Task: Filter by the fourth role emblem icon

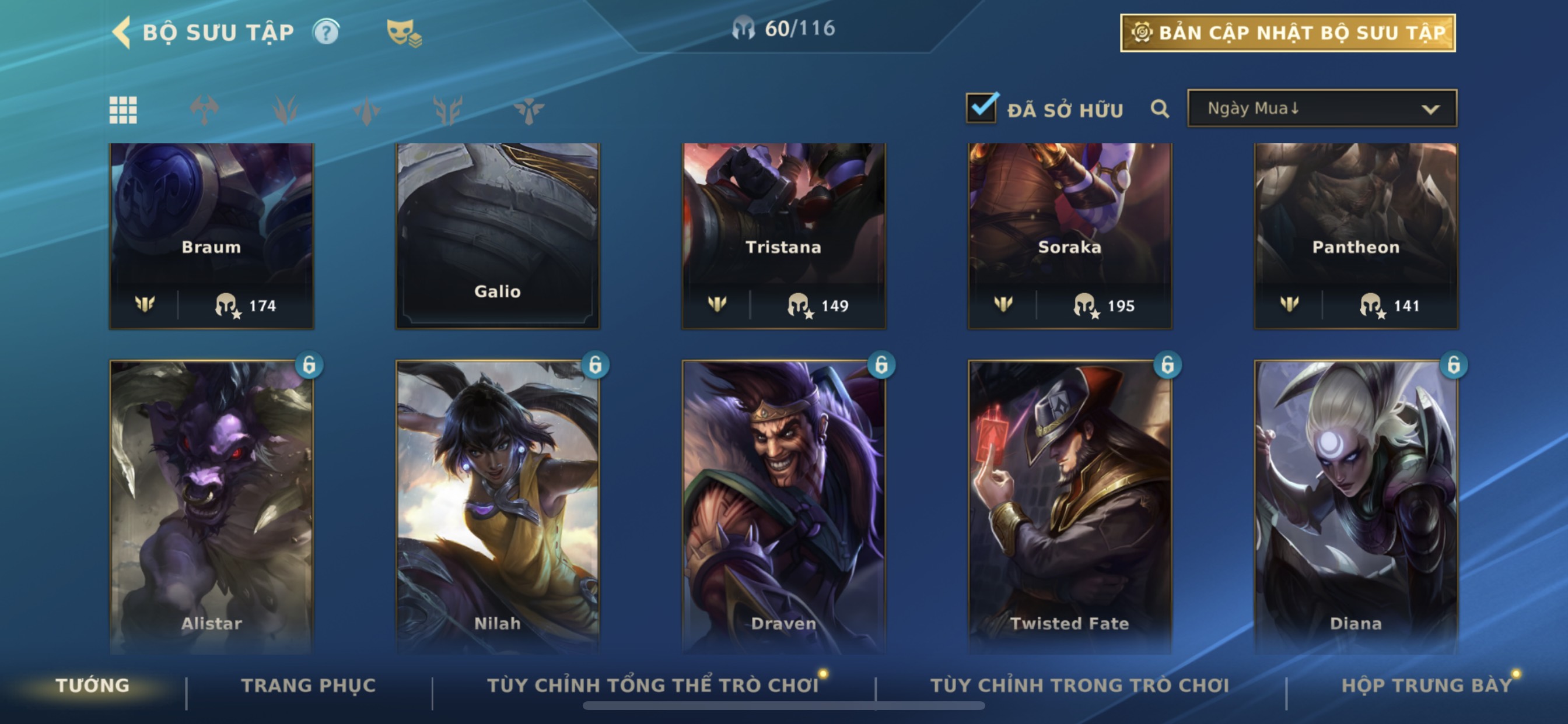Action: click(x=447, y=110)
